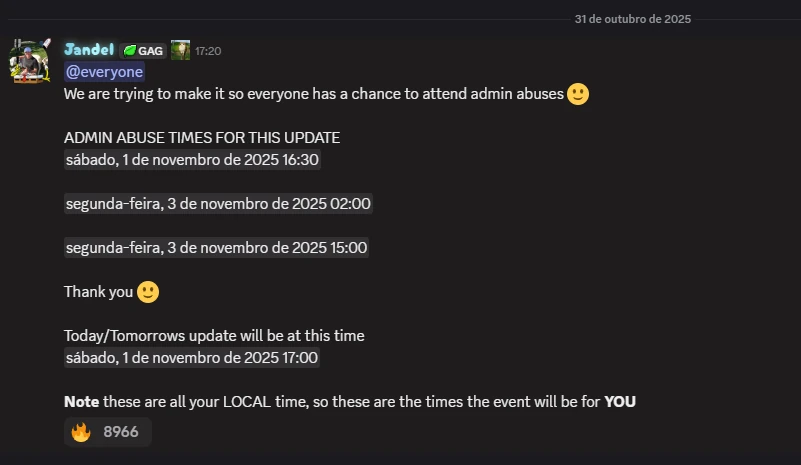801x465 pixels.
Task: Click the @everyone mention
Action: 104,72
